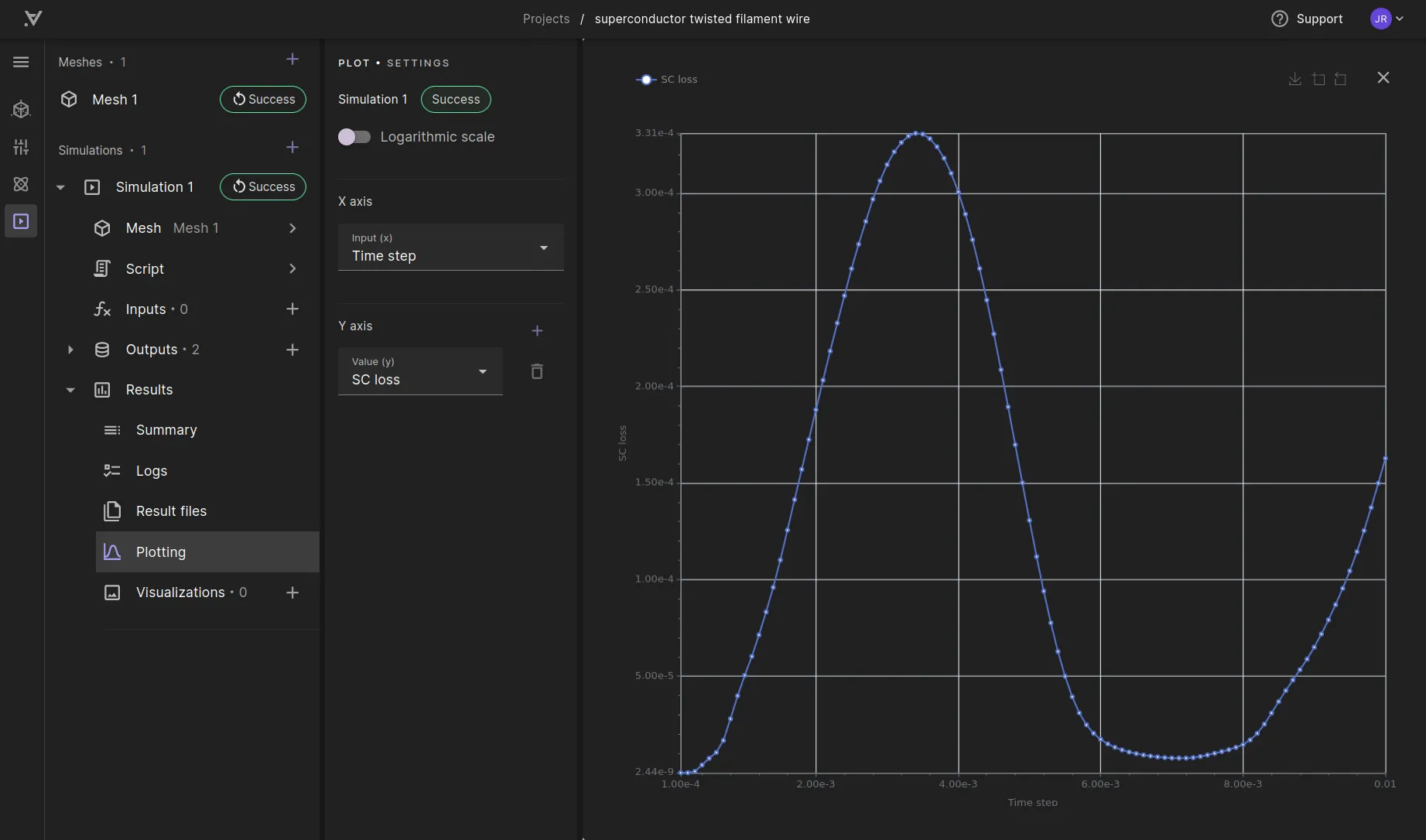Open the atom-shaped icon in the sidebar

click(x=21, y=184)
